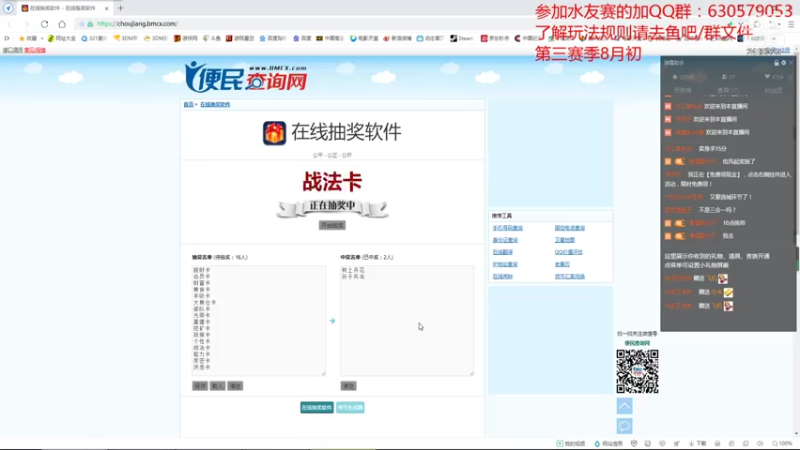Open the 斗鱼 bookmark
Viewport: 800px width, 450px height.
pyautogui.click(x=212, y=38)
